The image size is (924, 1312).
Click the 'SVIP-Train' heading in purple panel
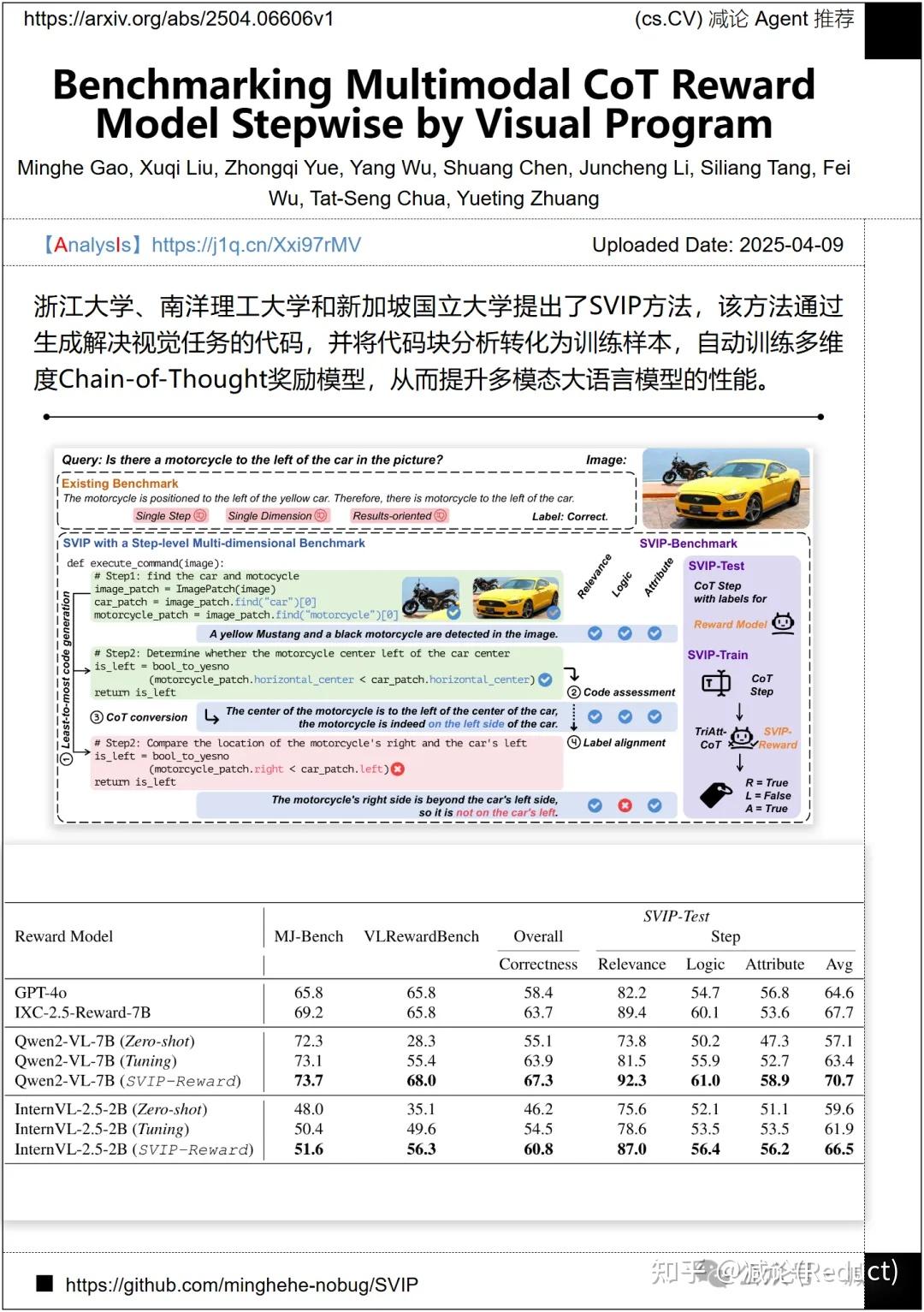click(718, 655)
